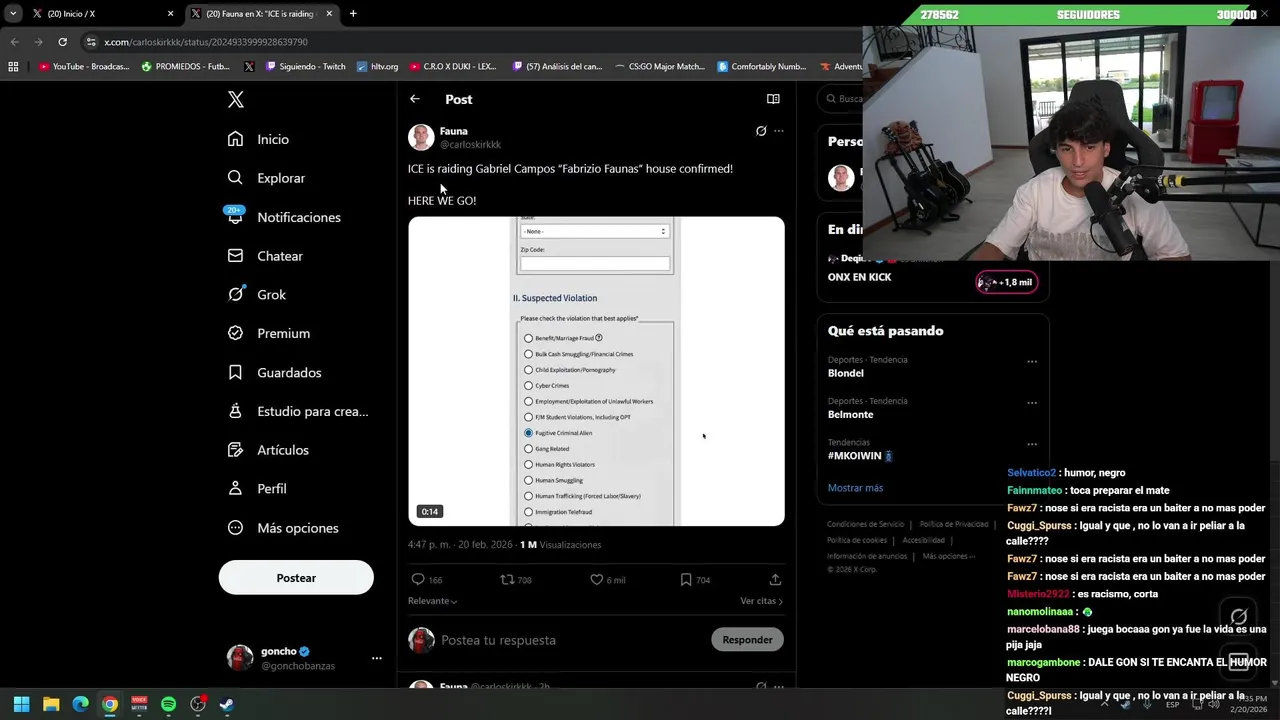This screenshot has width=1280, height=720.
Task: Open reader view icon next to Post header
Action: 773,99
